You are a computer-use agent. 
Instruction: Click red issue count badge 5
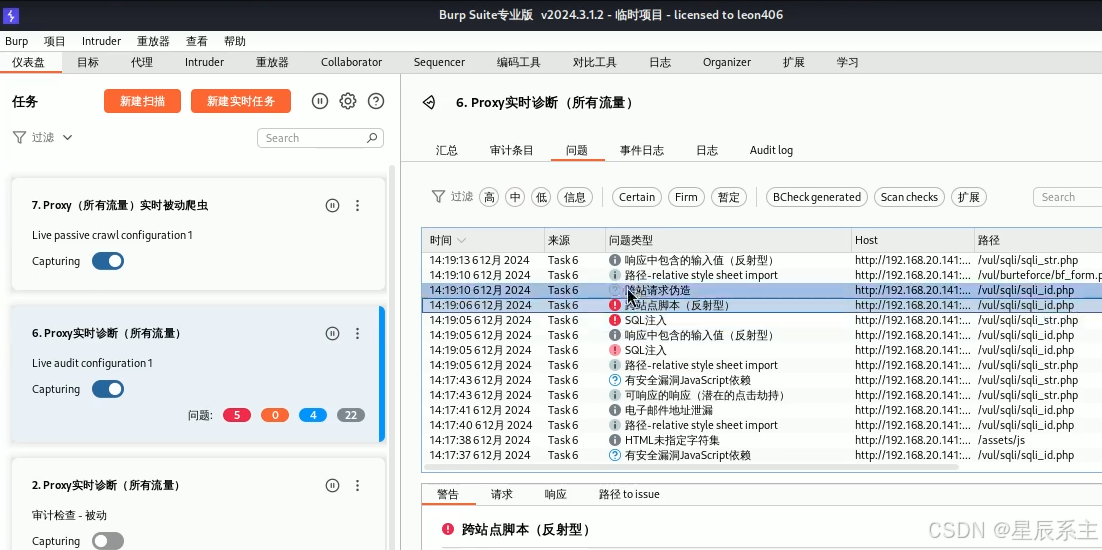tap(237, 415)
